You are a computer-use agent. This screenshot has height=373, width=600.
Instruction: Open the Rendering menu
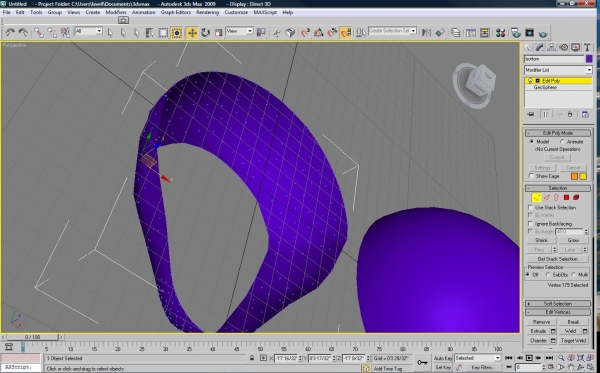tap(207, 12)
